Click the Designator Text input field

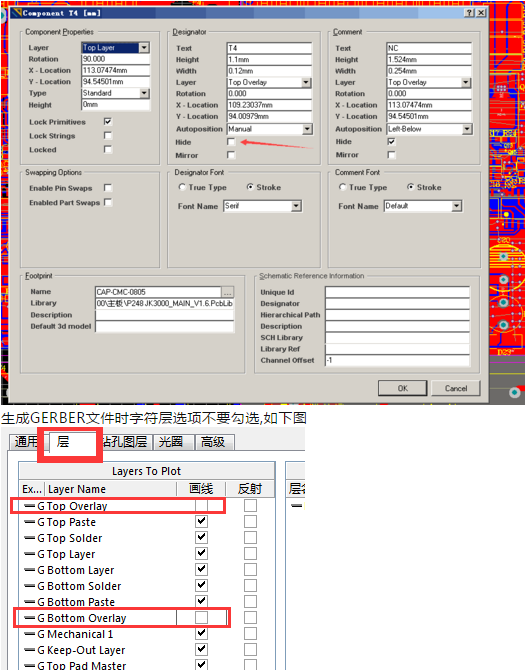coord(269,48)
